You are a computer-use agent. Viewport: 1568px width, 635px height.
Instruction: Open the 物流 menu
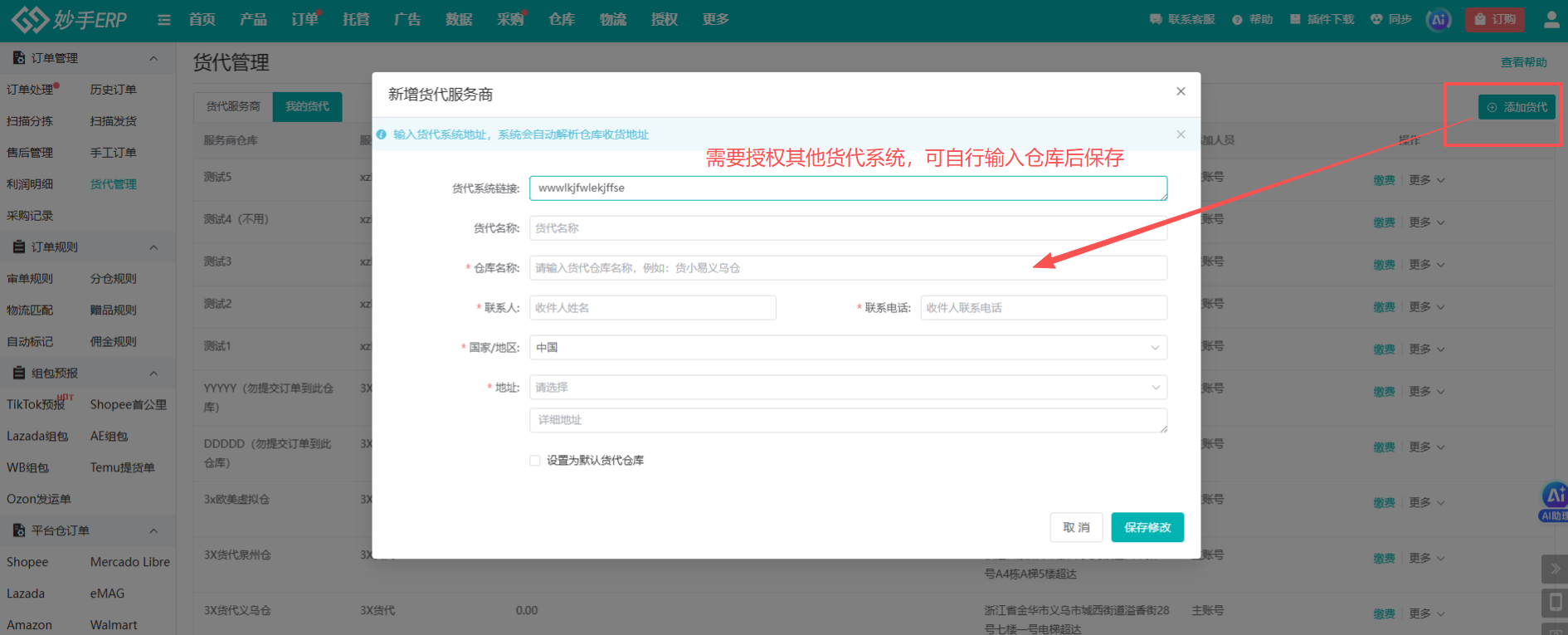(x=613, y=20)
